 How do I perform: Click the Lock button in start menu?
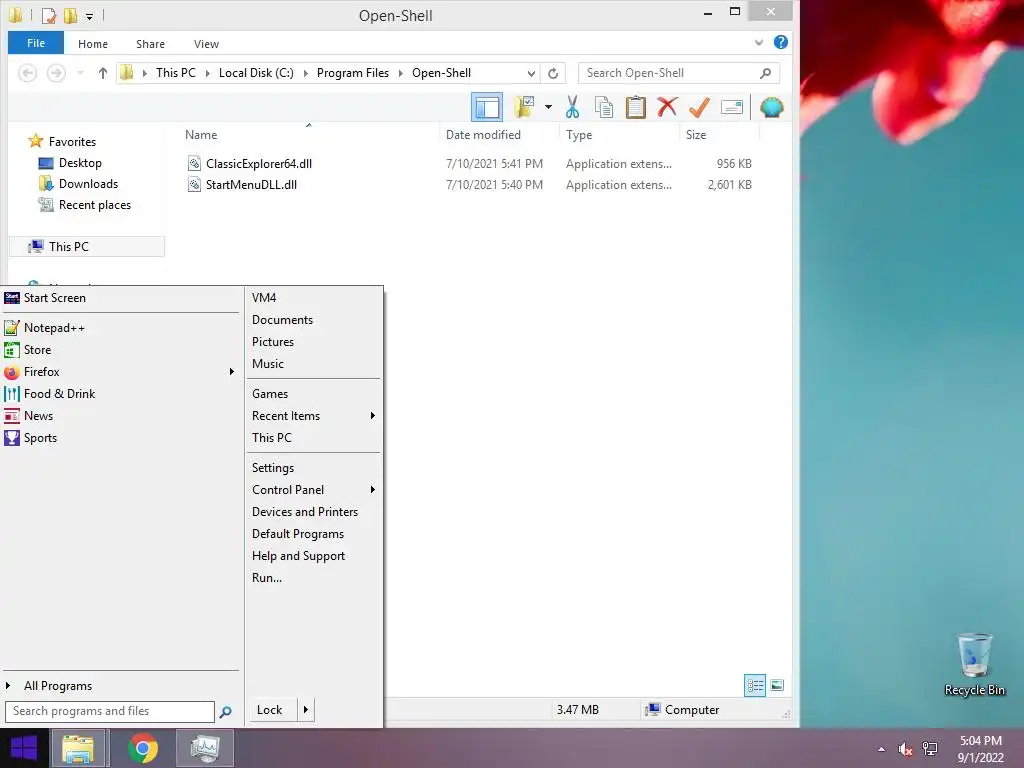pos(272,710)
